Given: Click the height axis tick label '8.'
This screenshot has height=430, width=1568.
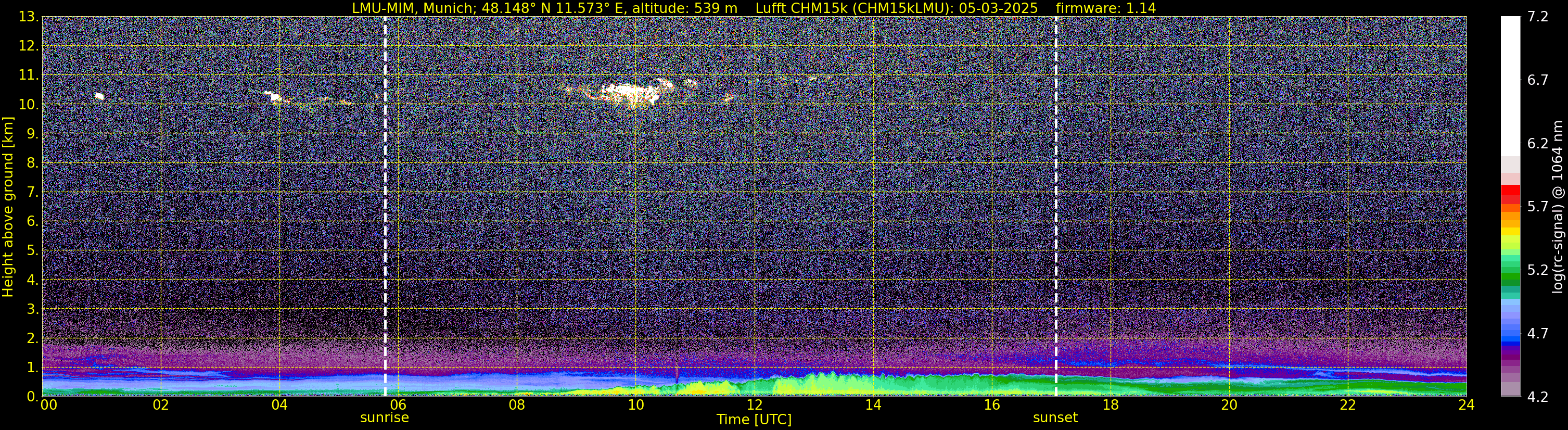Looking at the screenshot, I should click(32, 163).
